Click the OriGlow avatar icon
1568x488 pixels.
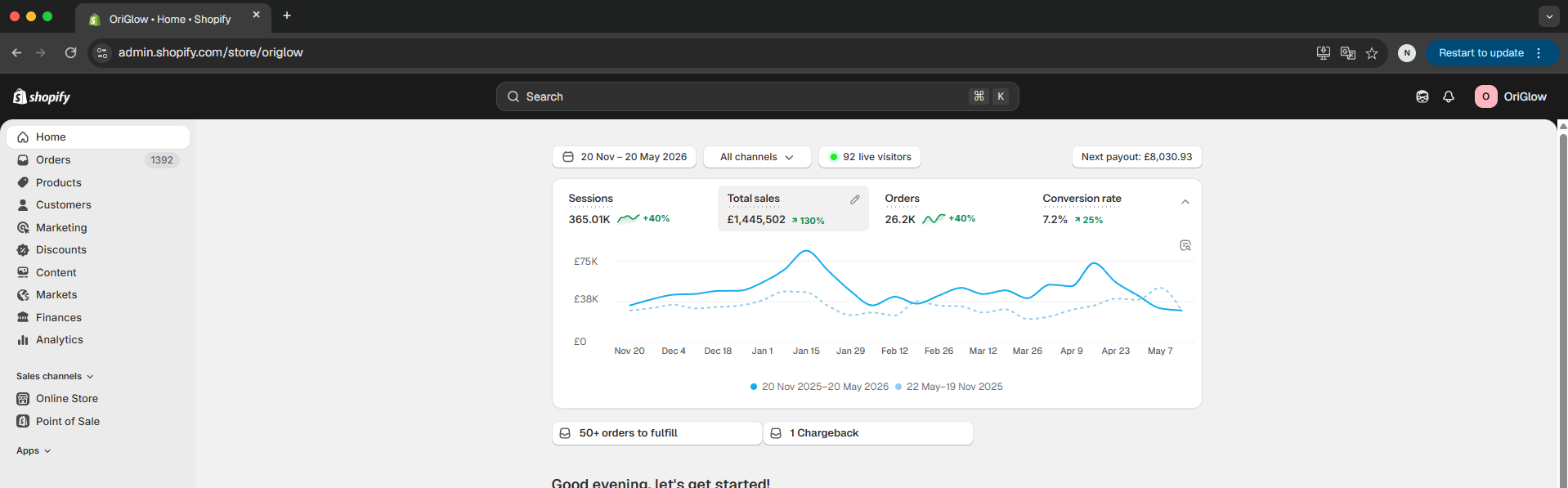click(x=1485, y=96)
